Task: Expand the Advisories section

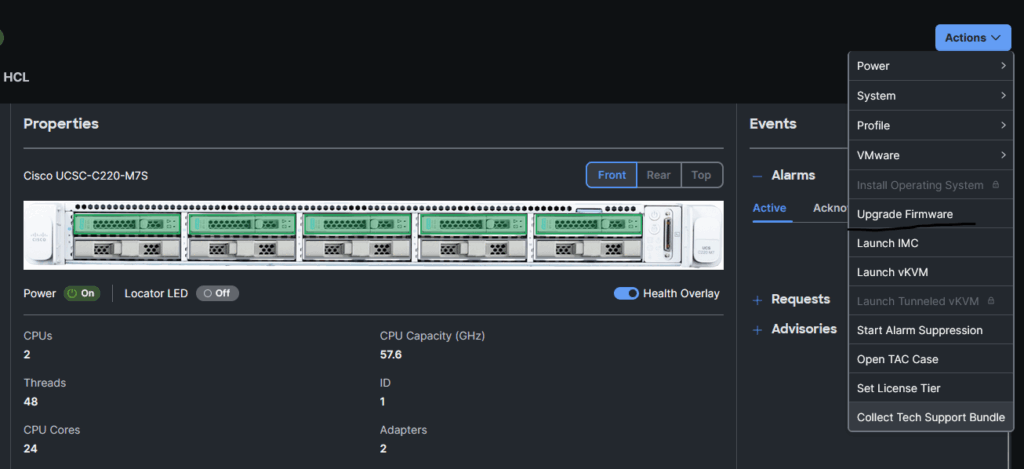Action: 758,330
